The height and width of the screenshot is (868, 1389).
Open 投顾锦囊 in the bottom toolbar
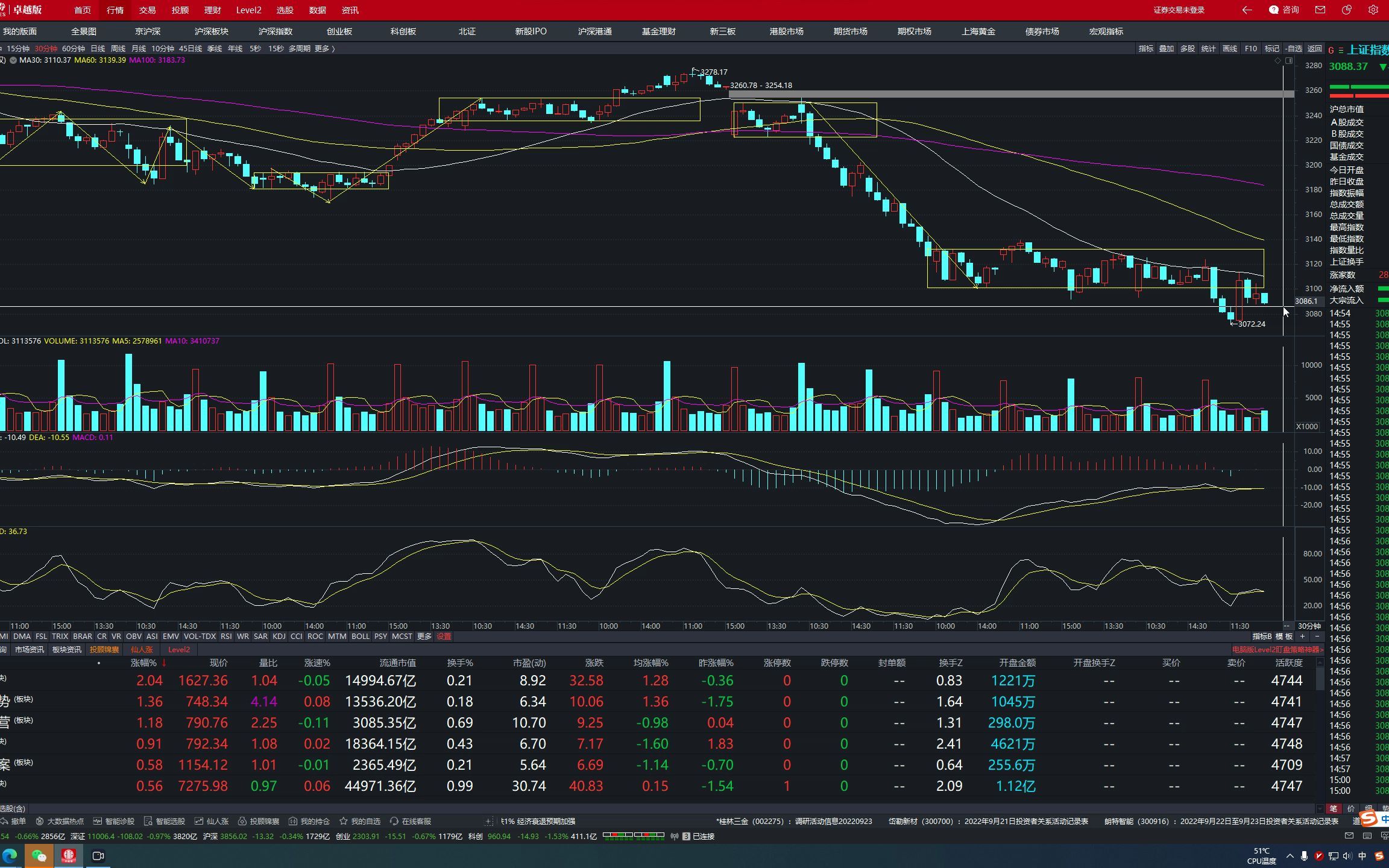(x=259, y=821)
